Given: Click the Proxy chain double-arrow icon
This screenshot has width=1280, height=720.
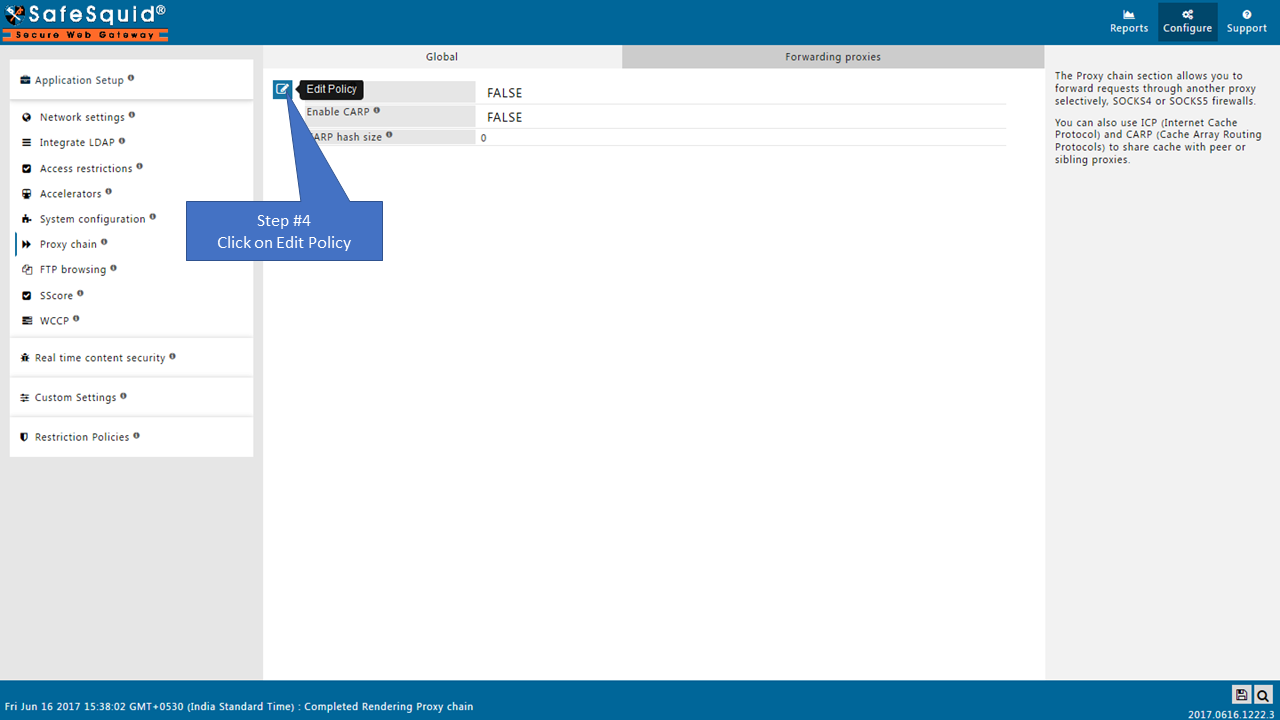Looking at the screenshot, I should (27, 244).
